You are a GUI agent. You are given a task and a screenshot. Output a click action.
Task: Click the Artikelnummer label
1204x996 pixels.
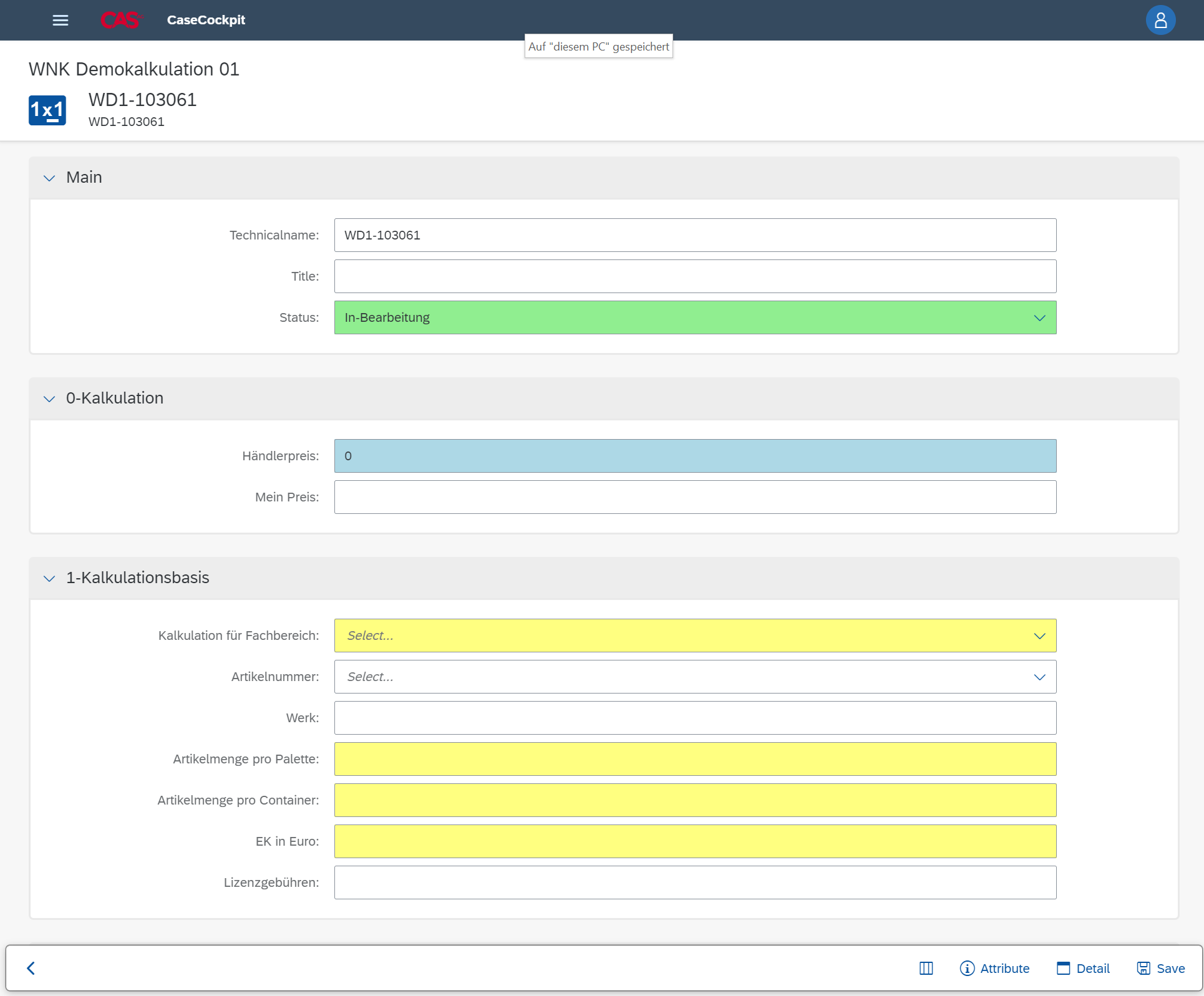click(x=275, y=677)
